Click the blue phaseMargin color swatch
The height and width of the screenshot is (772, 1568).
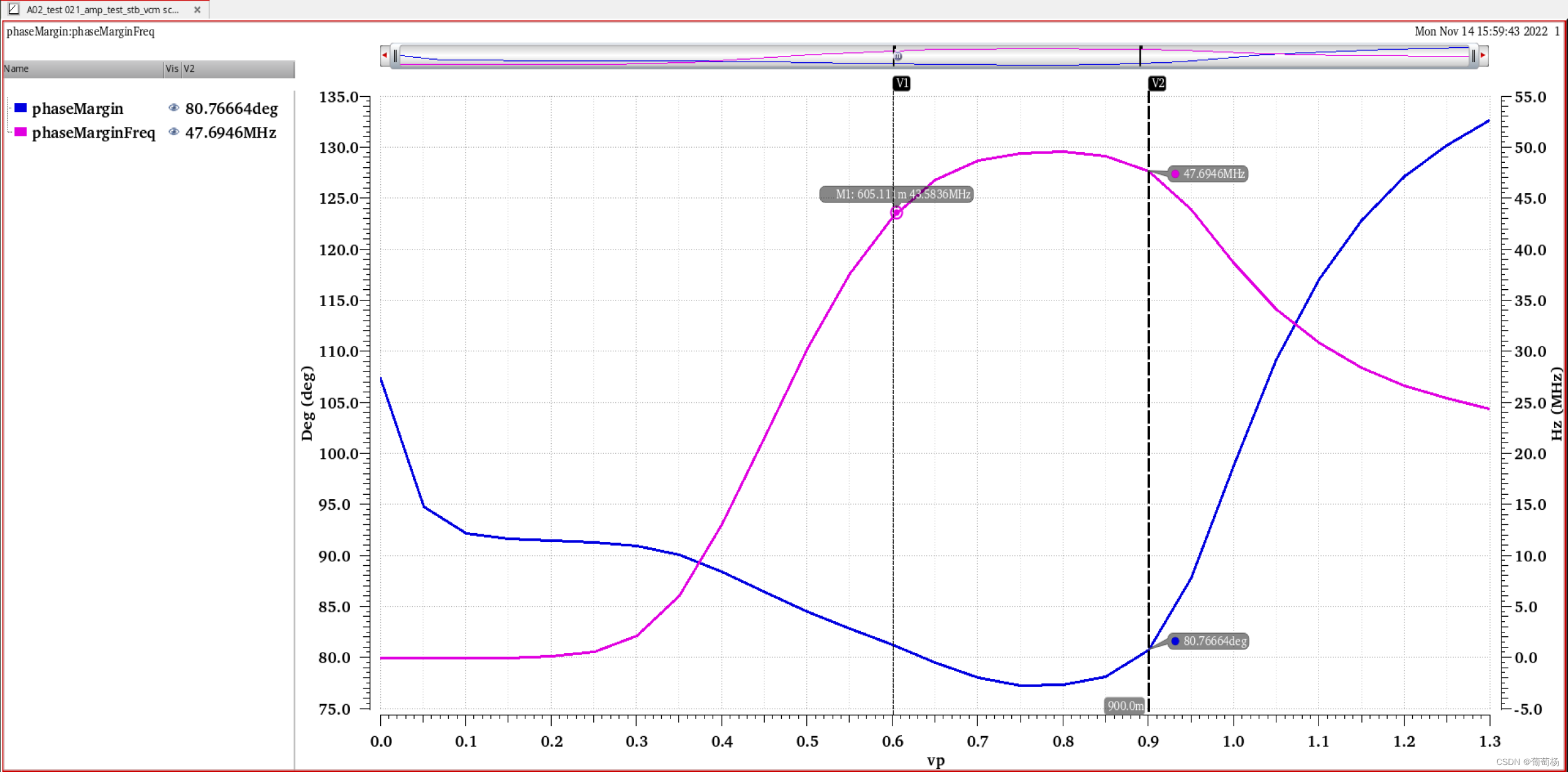click(x=21, y=108)
